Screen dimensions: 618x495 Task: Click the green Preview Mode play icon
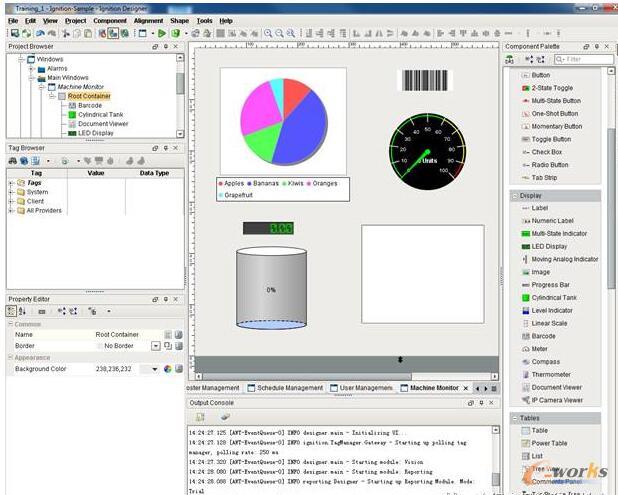click(162, 33)
